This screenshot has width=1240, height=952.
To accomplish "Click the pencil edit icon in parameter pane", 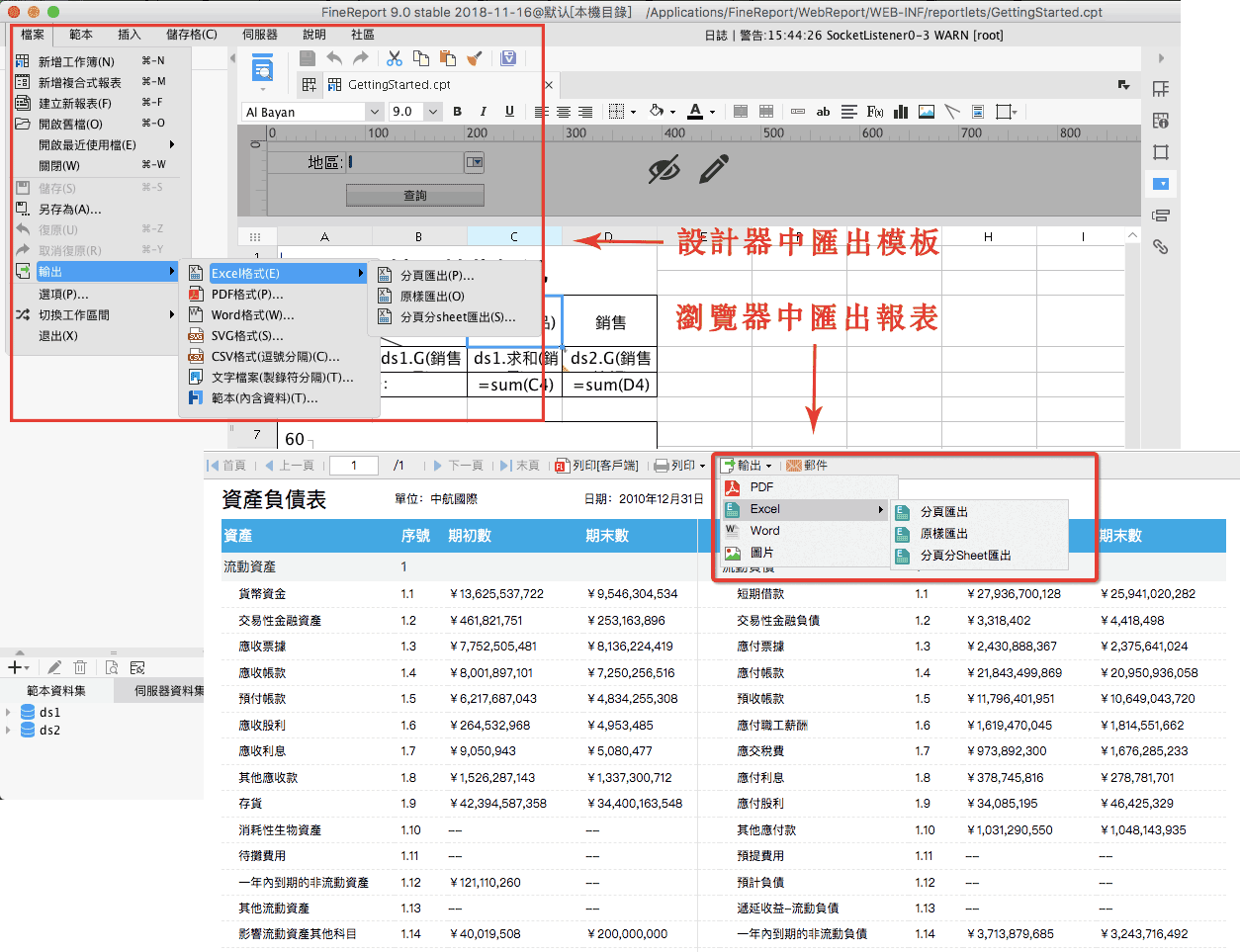I will [714, 169].
